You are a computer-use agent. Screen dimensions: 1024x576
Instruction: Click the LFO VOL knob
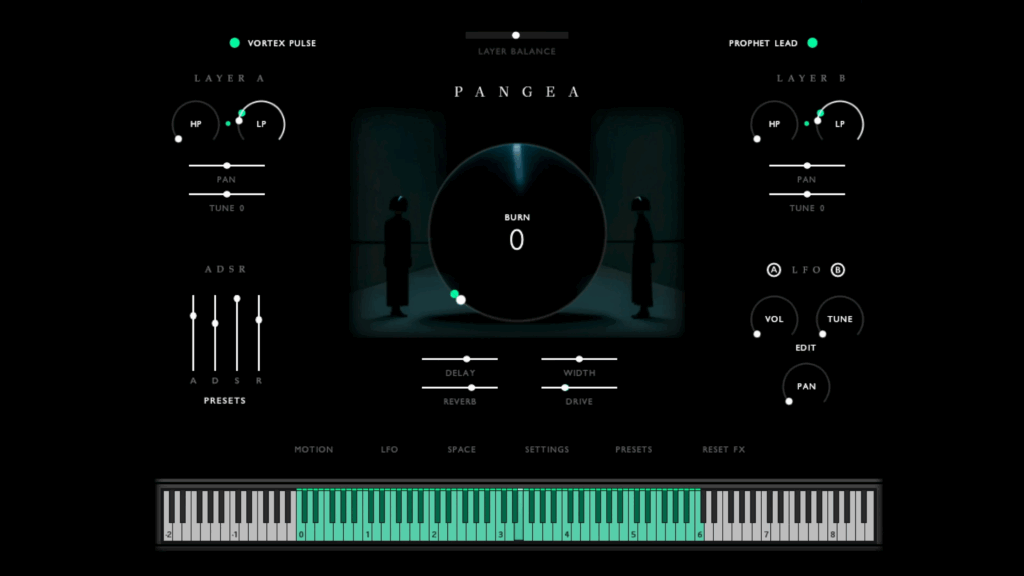(x=774, y=319)
